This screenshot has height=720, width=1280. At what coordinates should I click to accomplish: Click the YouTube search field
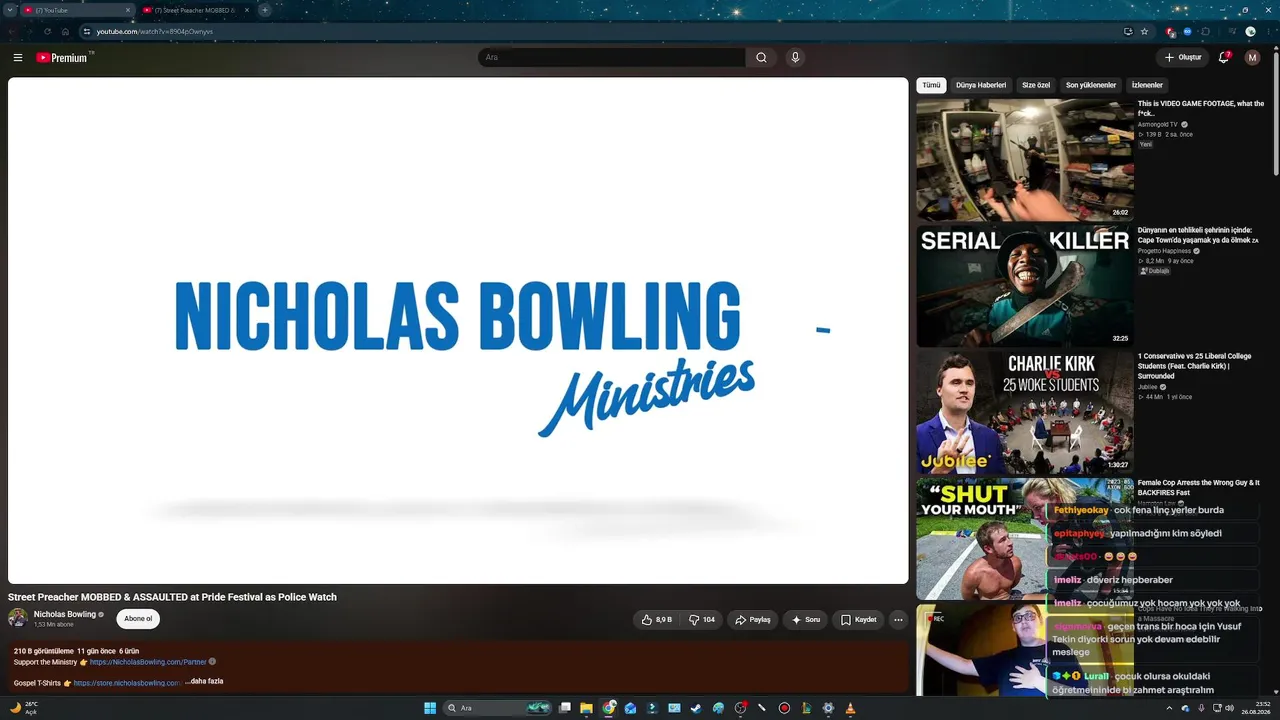611,58
